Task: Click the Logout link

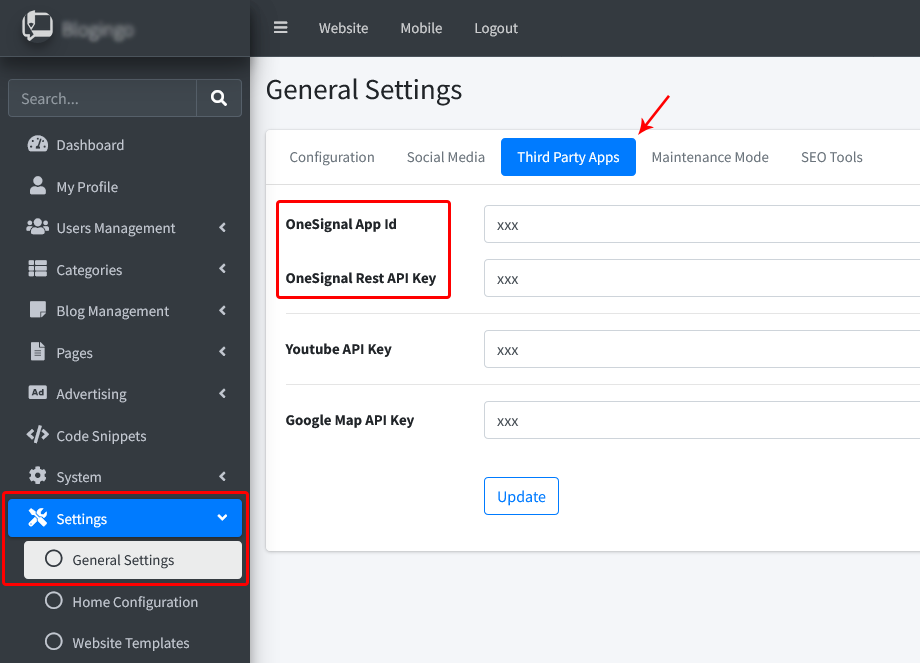Action: pyautogui.click(x=496, y=28)
